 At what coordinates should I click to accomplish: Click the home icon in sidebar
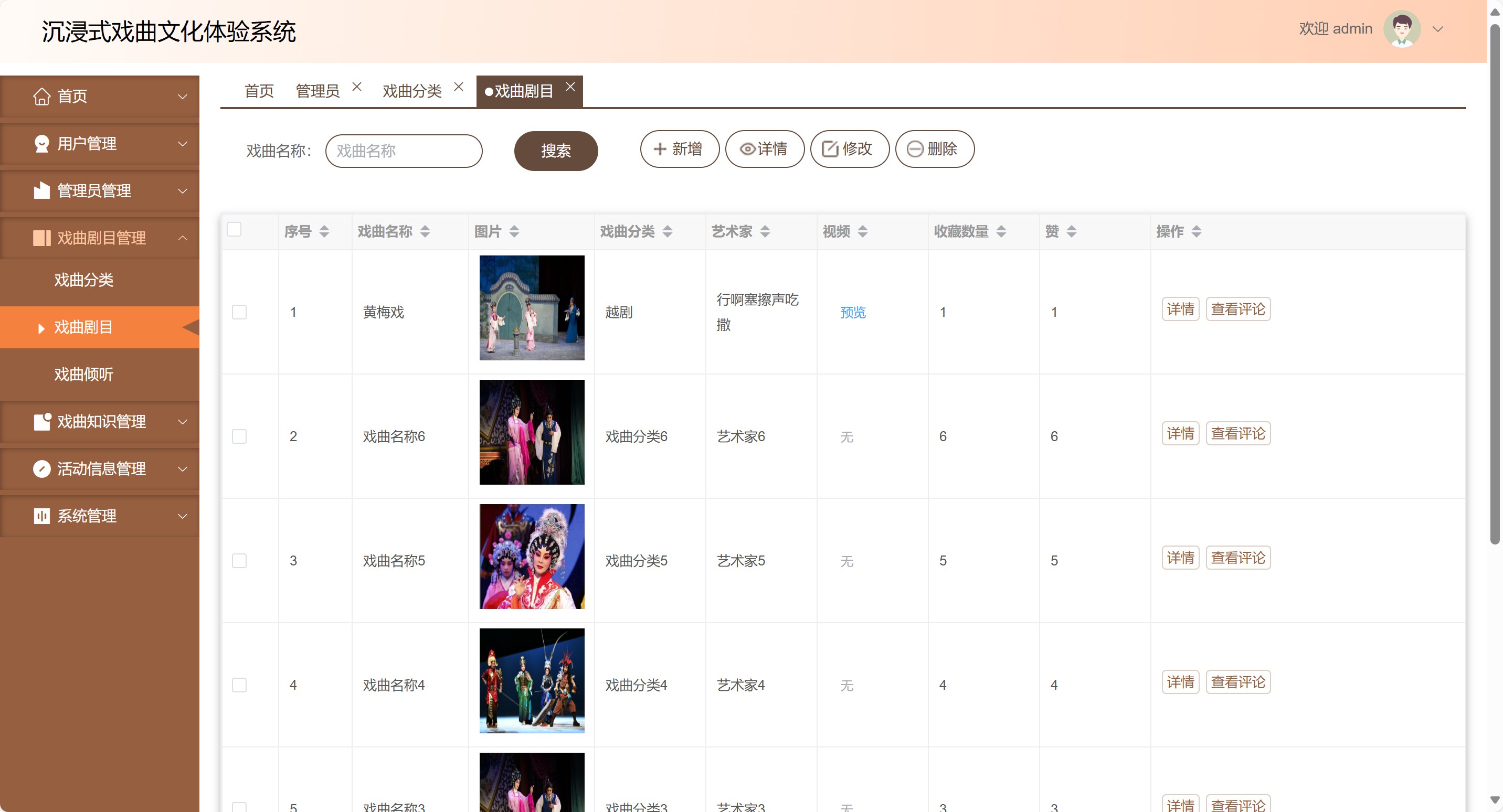pyautogui.click(x=41, y=96)
